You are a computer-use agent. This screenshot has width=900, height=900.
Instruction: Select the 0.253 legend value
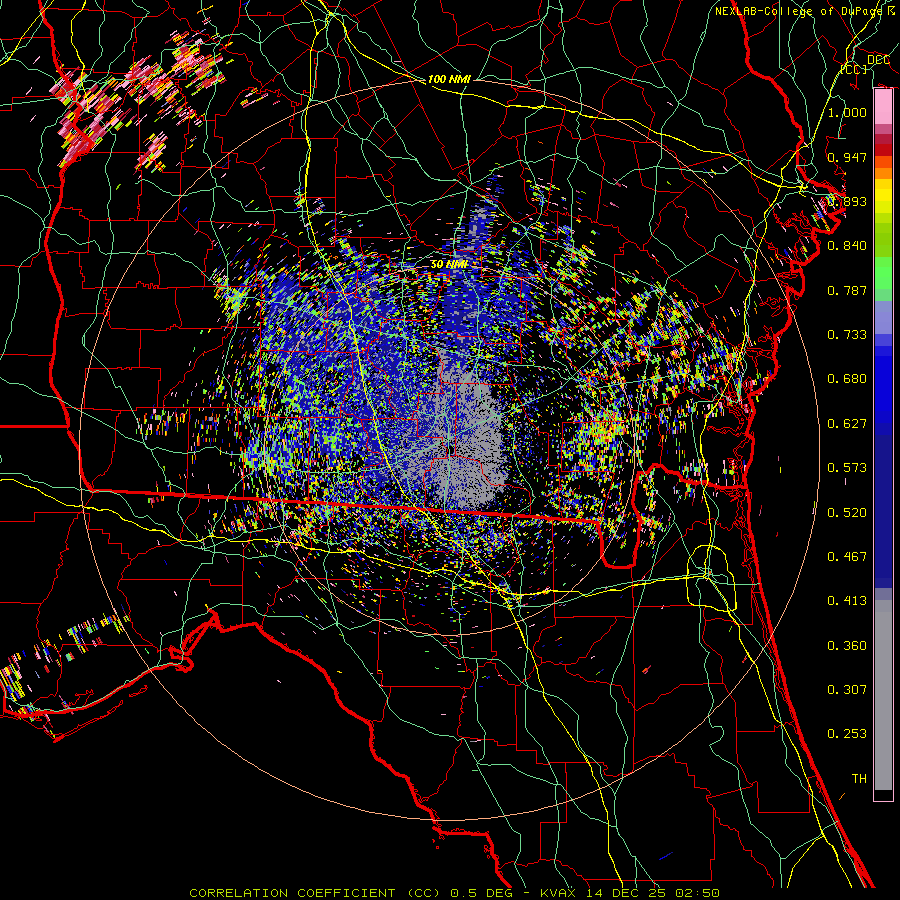(x=847, y=734)
